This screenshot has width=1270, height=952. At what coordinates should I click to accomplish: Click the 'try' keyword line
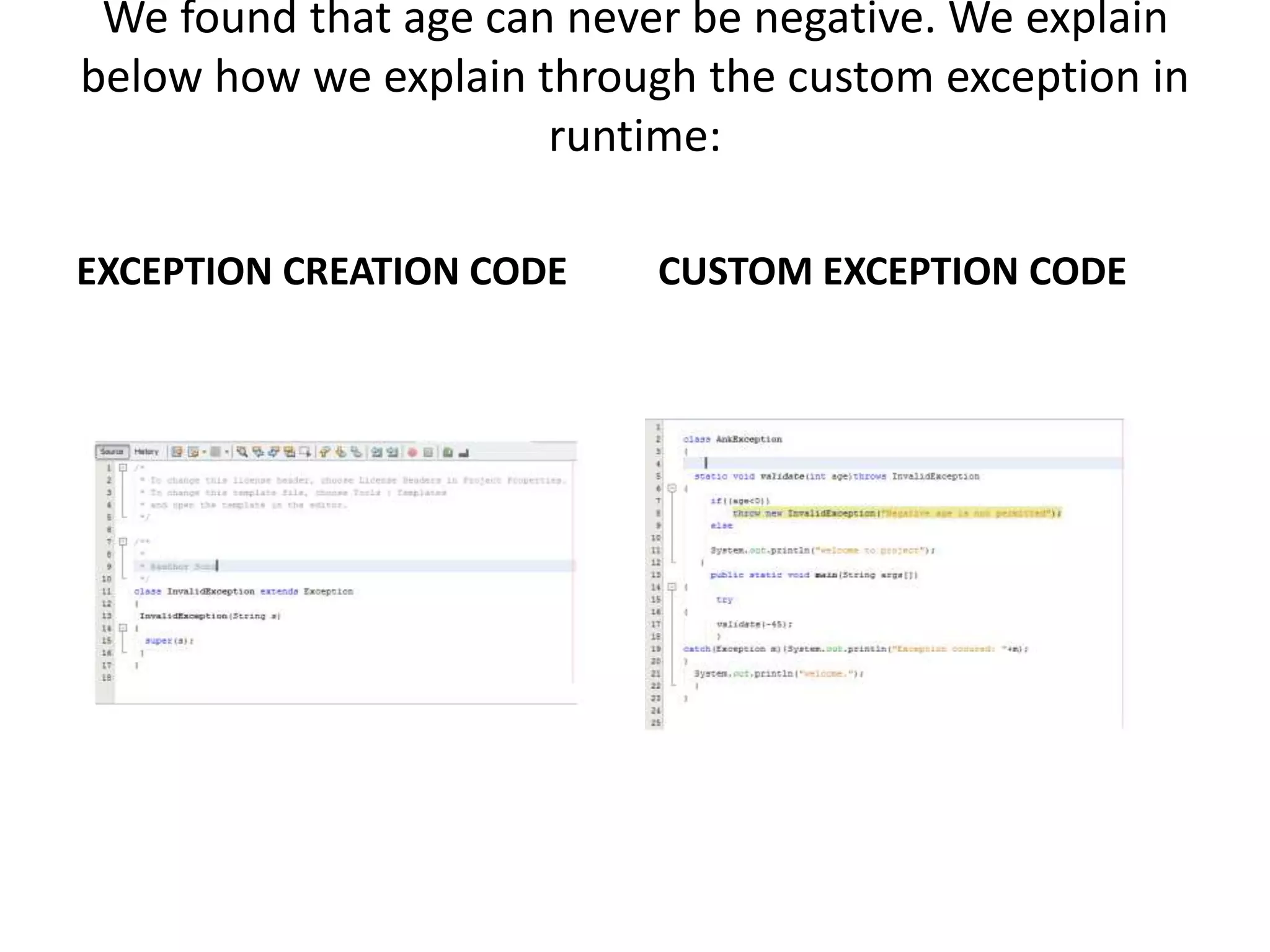pos(724,599)
